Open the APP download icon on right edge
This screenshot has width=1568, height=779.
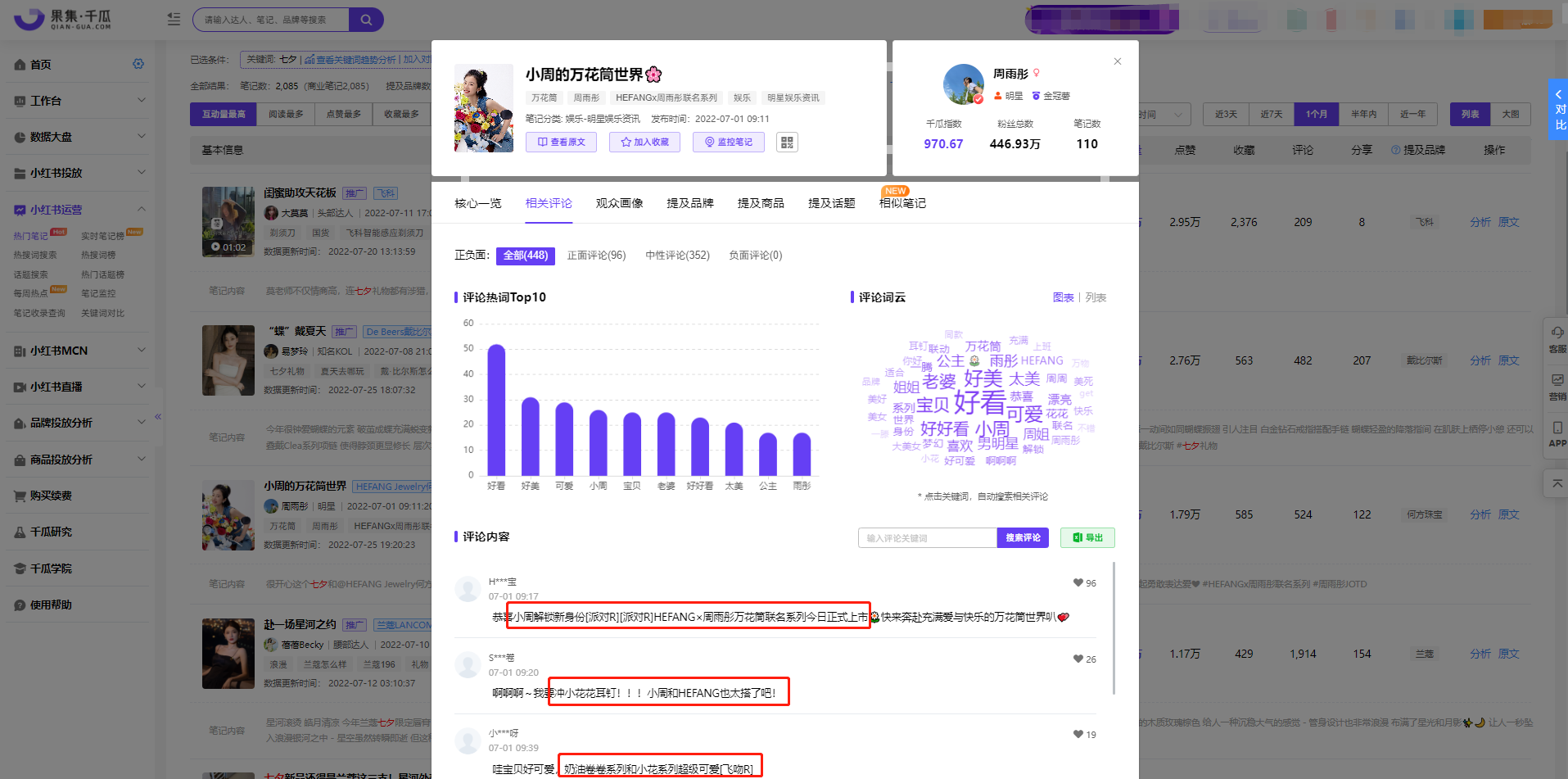[x=1557, y=433]
